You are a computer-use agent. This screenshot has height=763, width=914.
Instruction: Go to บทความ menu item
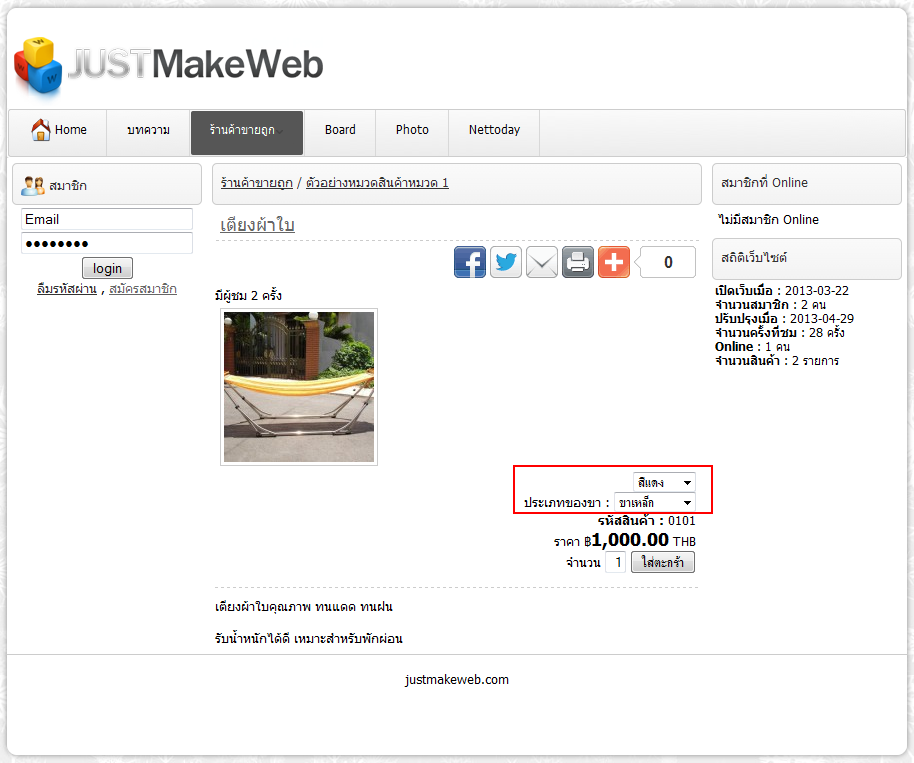149,132
